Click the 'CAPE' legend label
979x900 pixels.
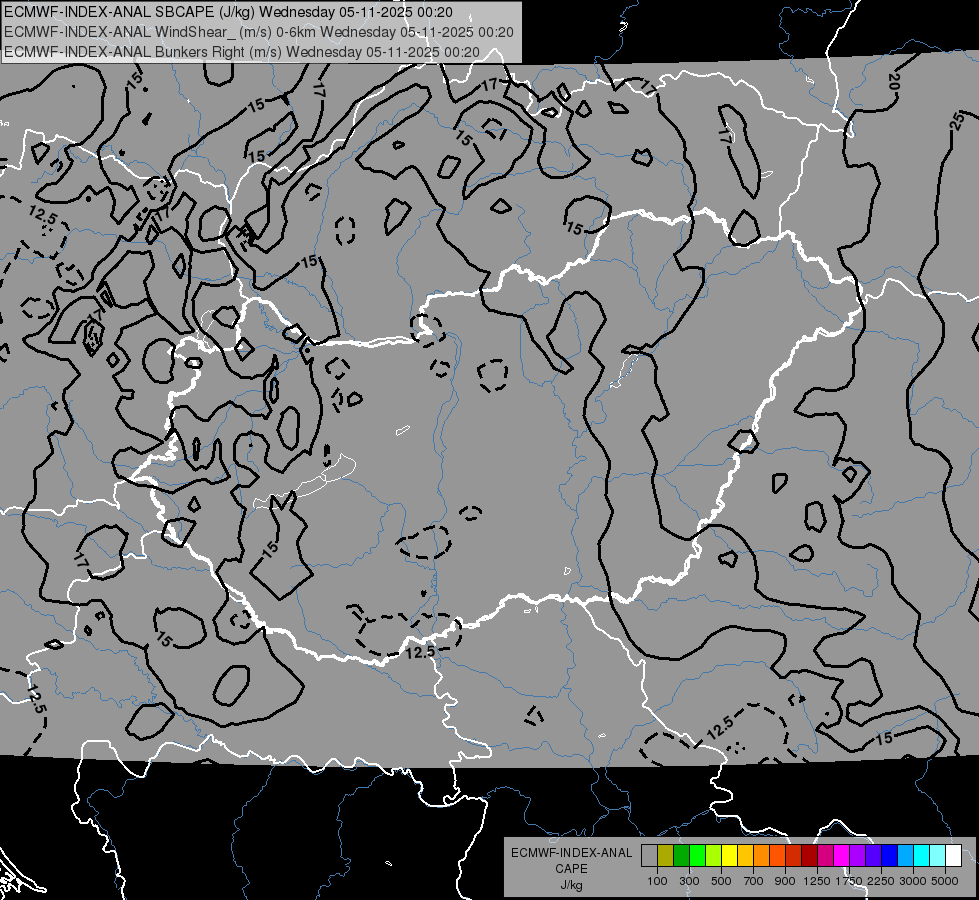[x=571, y=869]
